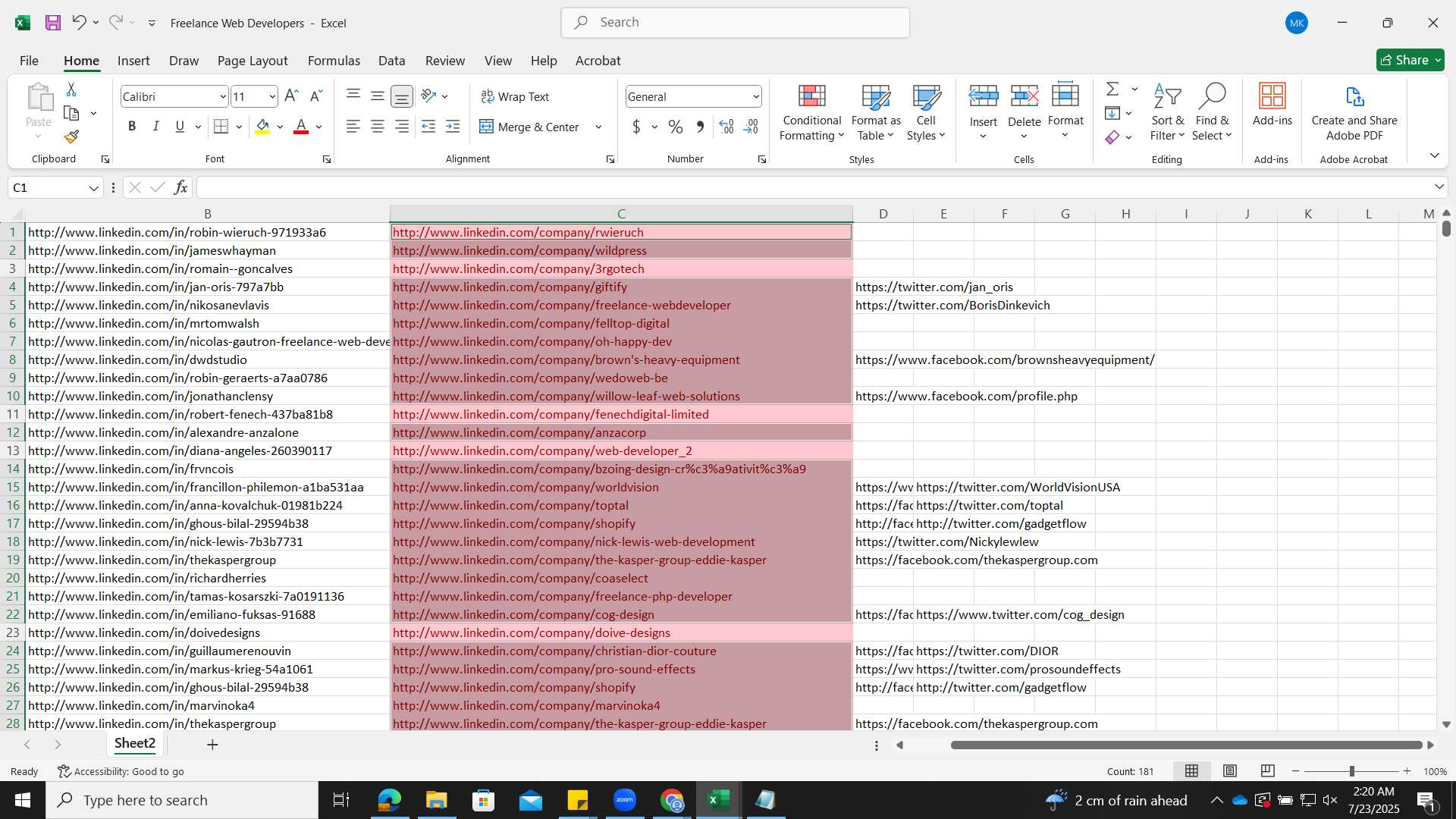This screenshot has height=819, width=1456.
Task: Increase decimal places
Action: click(726, 127)
